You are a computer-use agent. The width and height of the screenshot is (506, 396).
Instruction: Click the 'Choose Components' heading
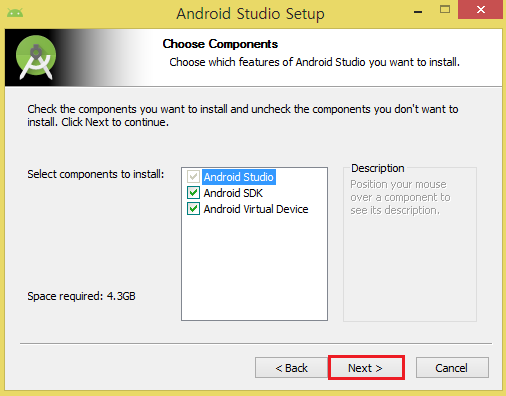pyautogui.click(x=220, y=44)
